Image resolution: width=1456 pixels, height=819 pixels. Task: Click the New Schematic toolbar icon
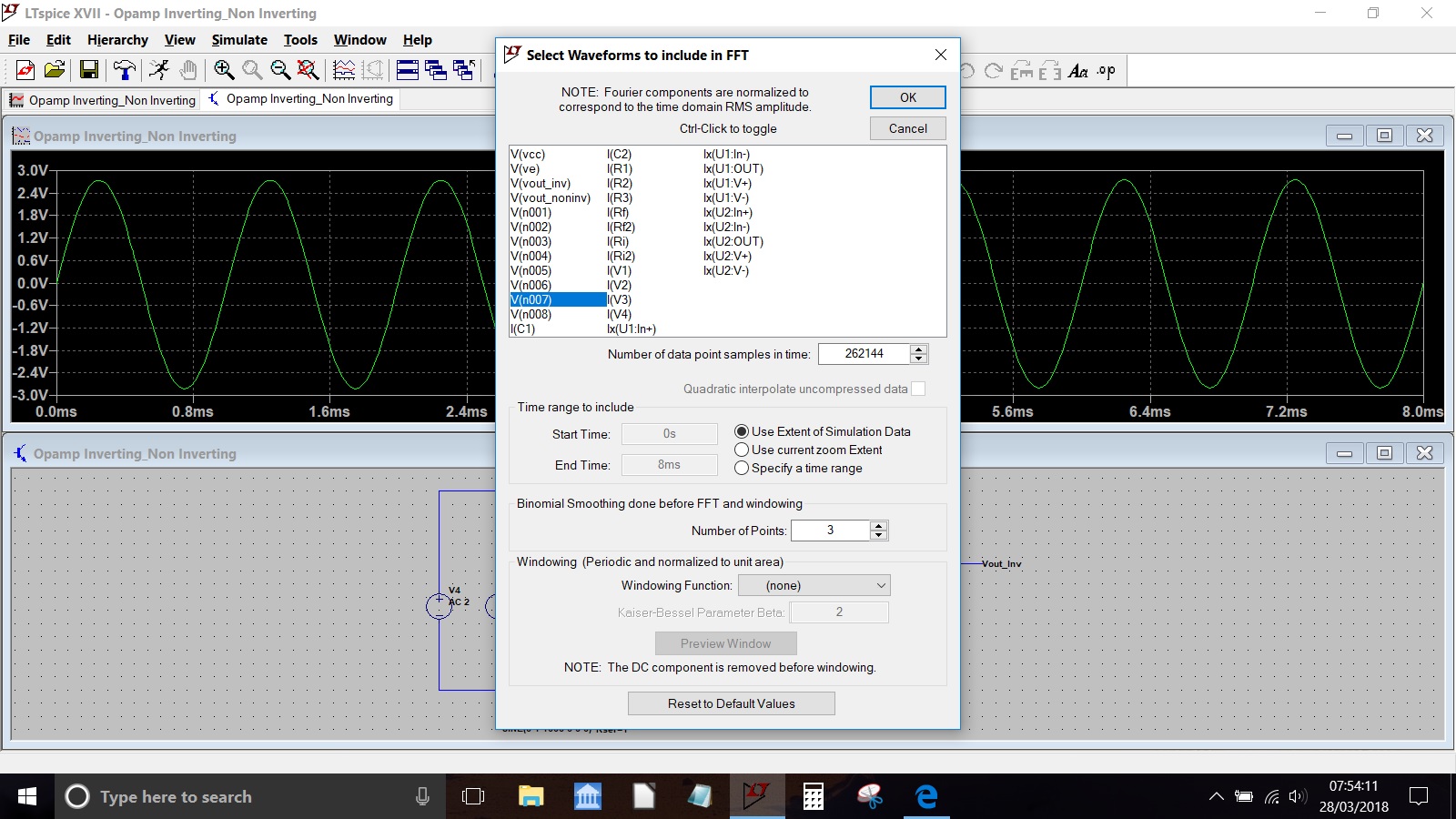pos(25,70)
